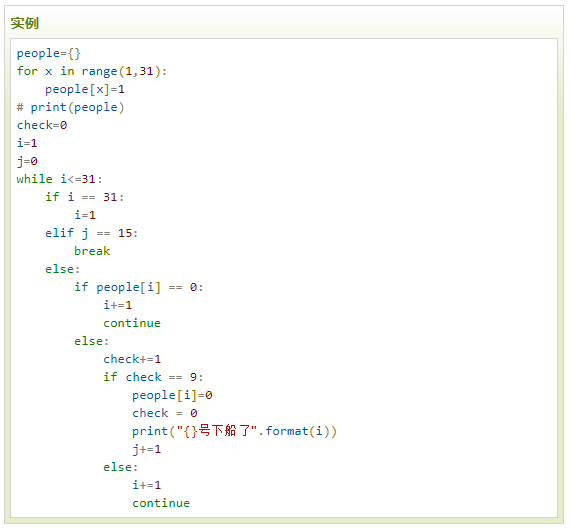
Task: Click the line people={}
Action: [x=49, y=54]
